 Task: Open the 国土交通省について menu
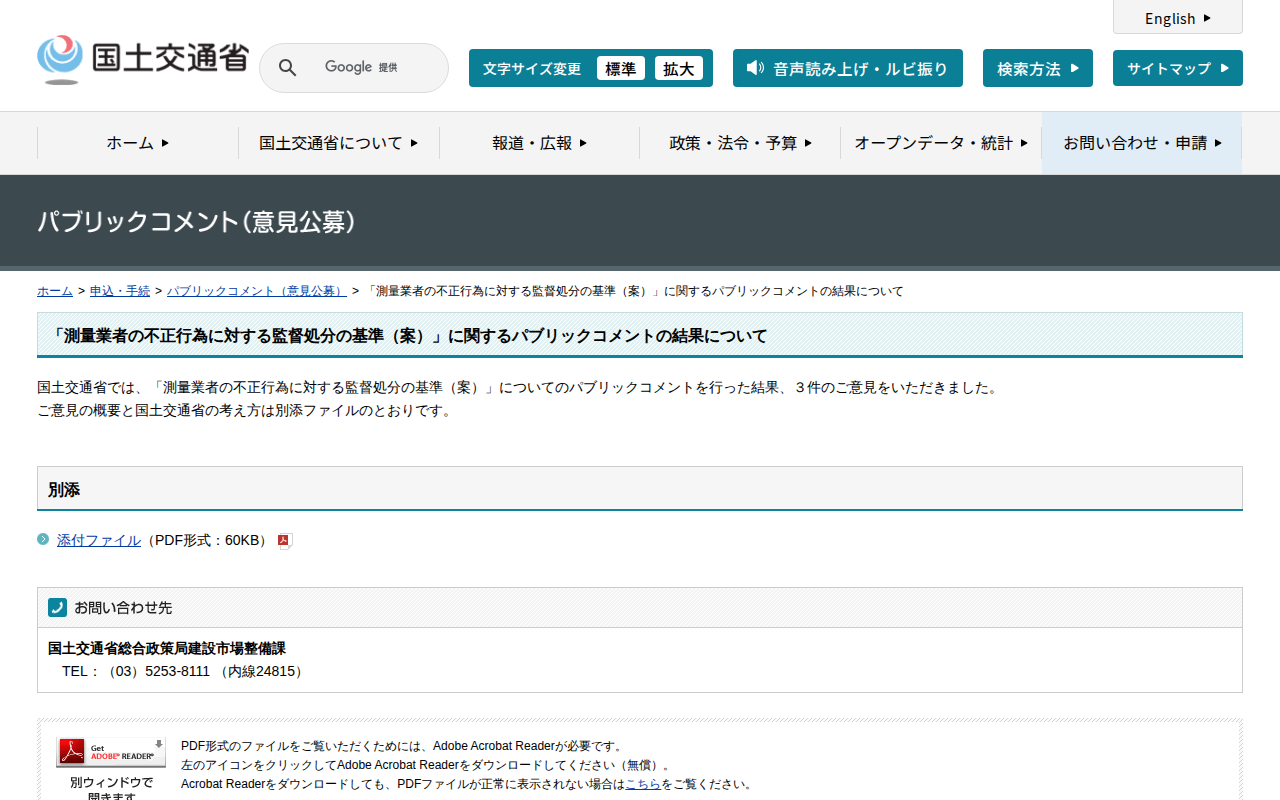[339, 143]
